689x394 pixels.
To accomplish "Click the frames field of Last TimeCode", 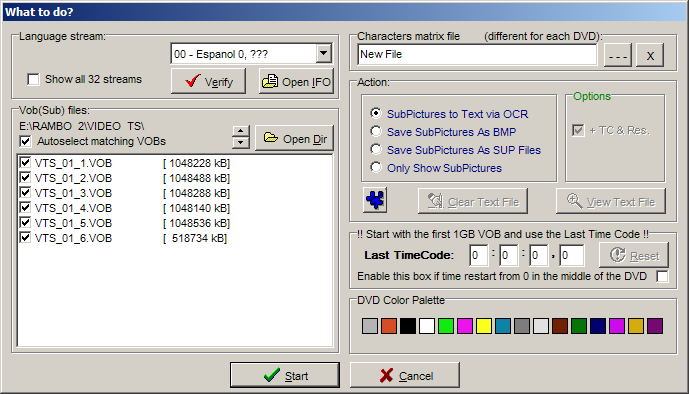I will click(572, 255).
